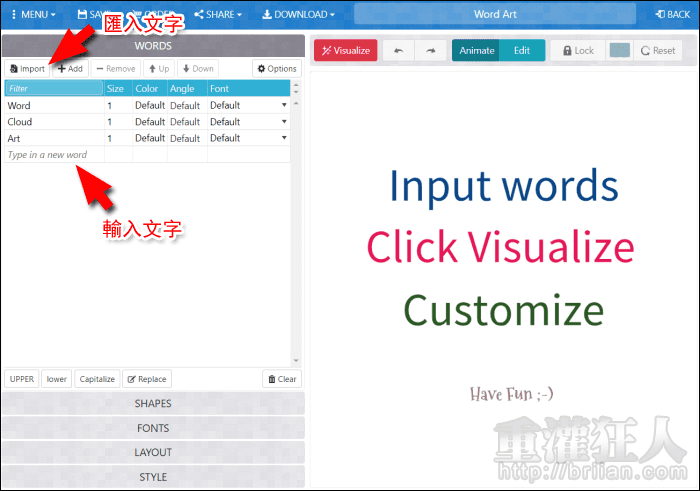Screen dimensions: 700x491
Task: Click the background color swatch
Action: coord(620,51)
